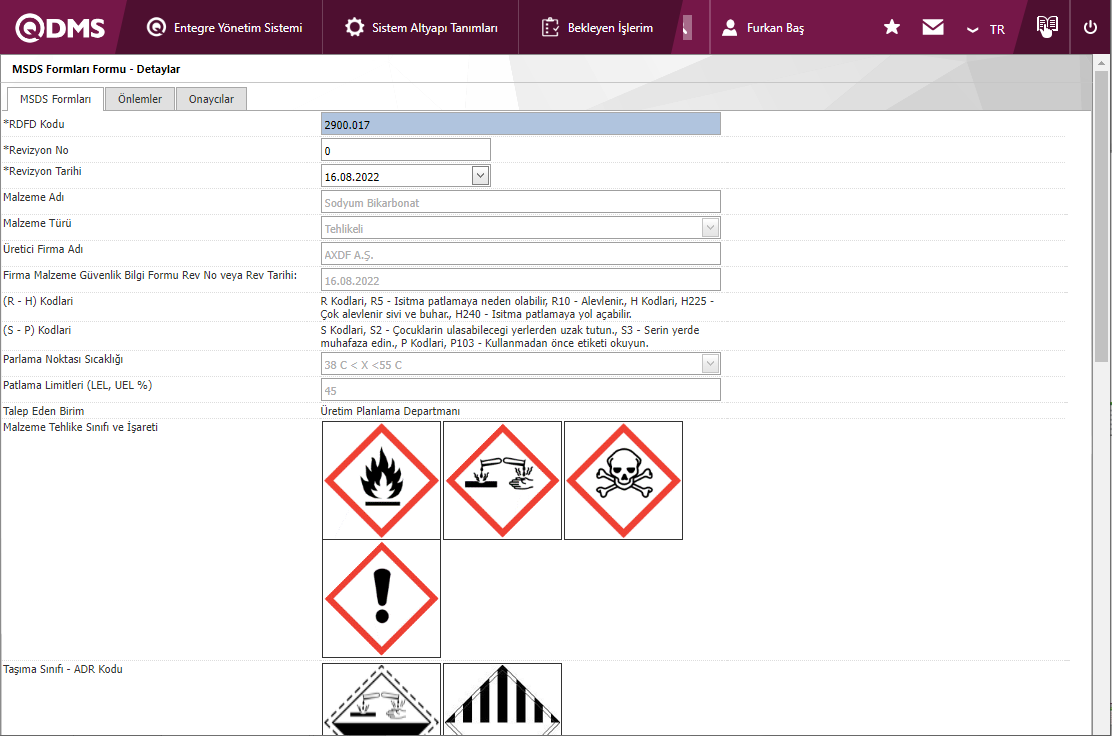Click the MSDS Formları Formu - Detaylar title
The image size is (1112, 736).
point(96,69)
